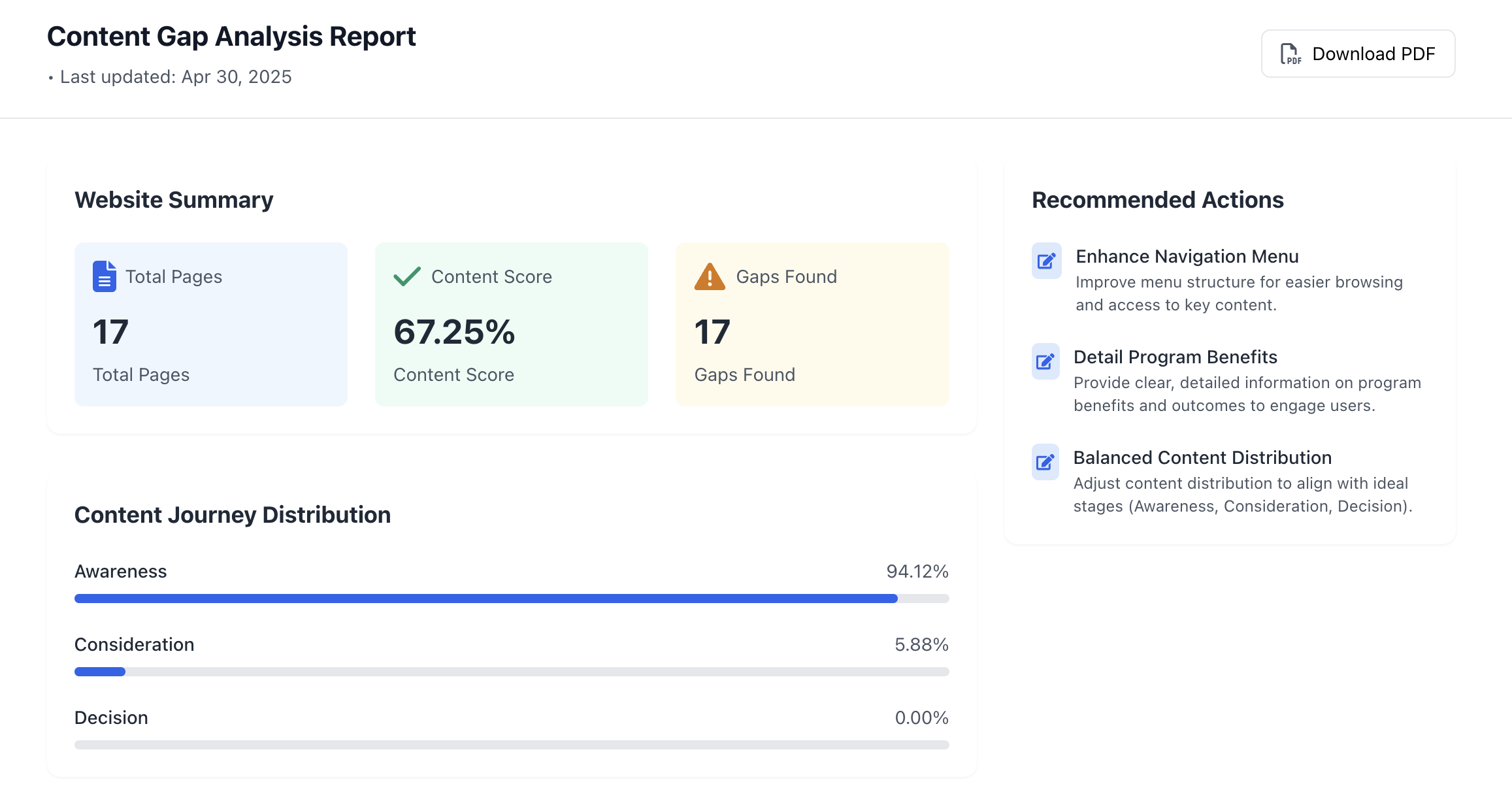Open the Balanced Content Distribution action
The width and height of the screenshot is (1512, 805).
pos(1202,457)
